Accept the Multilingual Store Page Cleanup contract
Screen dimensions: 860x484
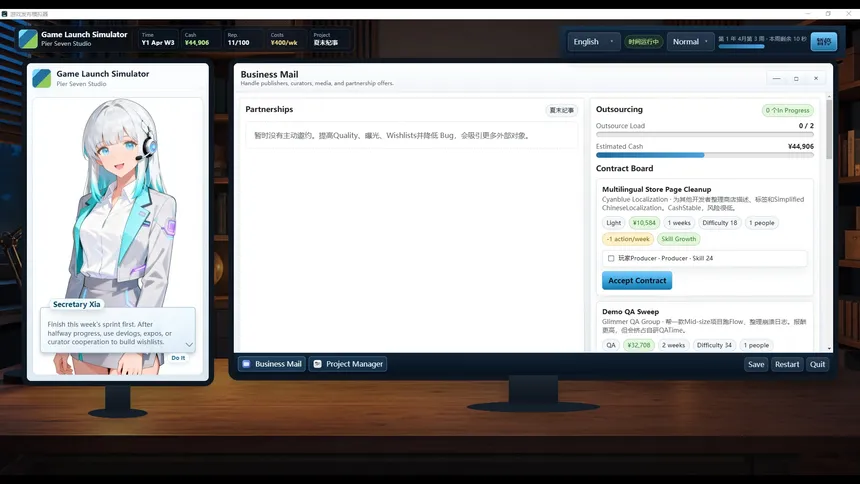click(x=637, y=280)
